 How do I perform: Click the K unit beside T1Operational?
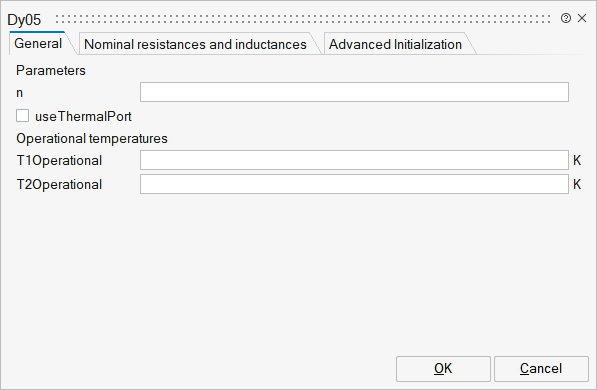(577, 160)
